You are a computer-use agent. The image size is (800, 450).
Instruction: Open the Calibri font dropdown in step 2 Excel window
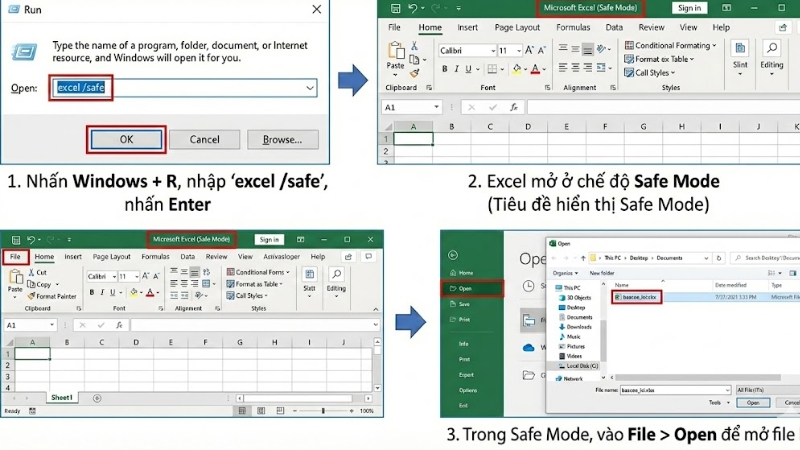[x=493, y=51]
